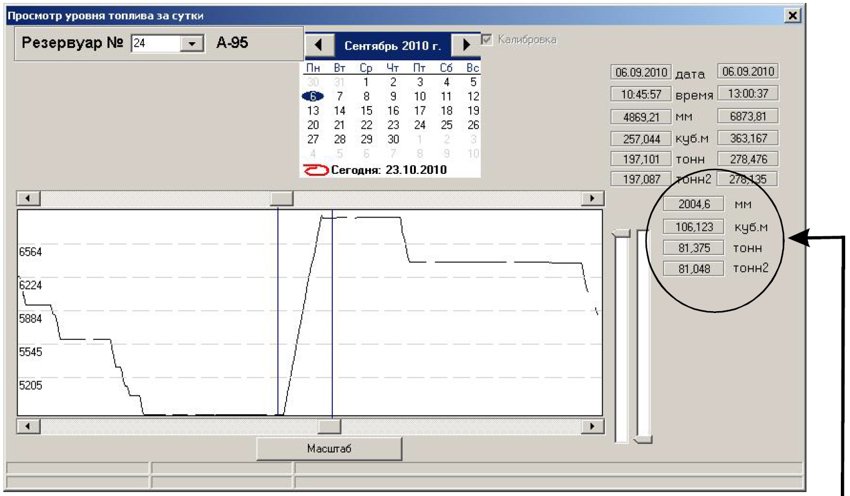Select September 15 in the calendar
This screenshot has width=850, height=496.
pyautogui.click(x=366, y=111)
